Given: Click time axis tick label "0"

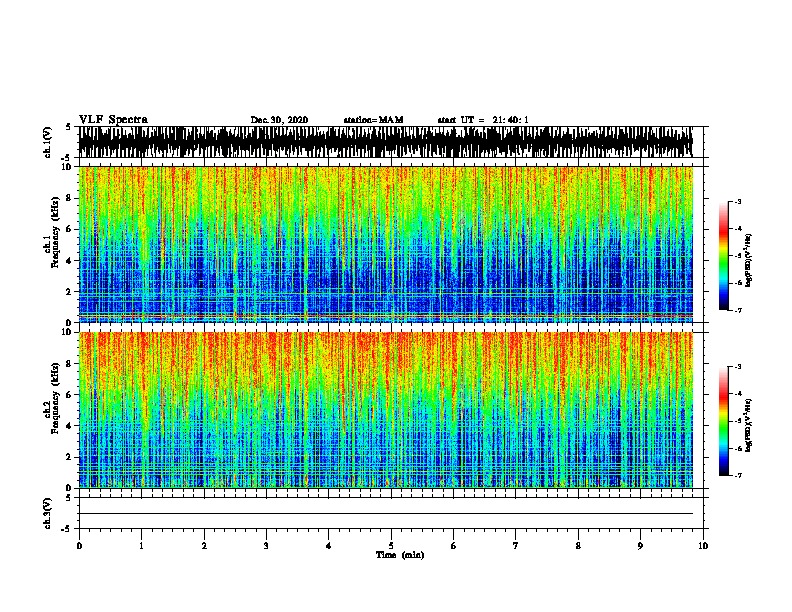Looking at the screenshot, I should (79, 546).
